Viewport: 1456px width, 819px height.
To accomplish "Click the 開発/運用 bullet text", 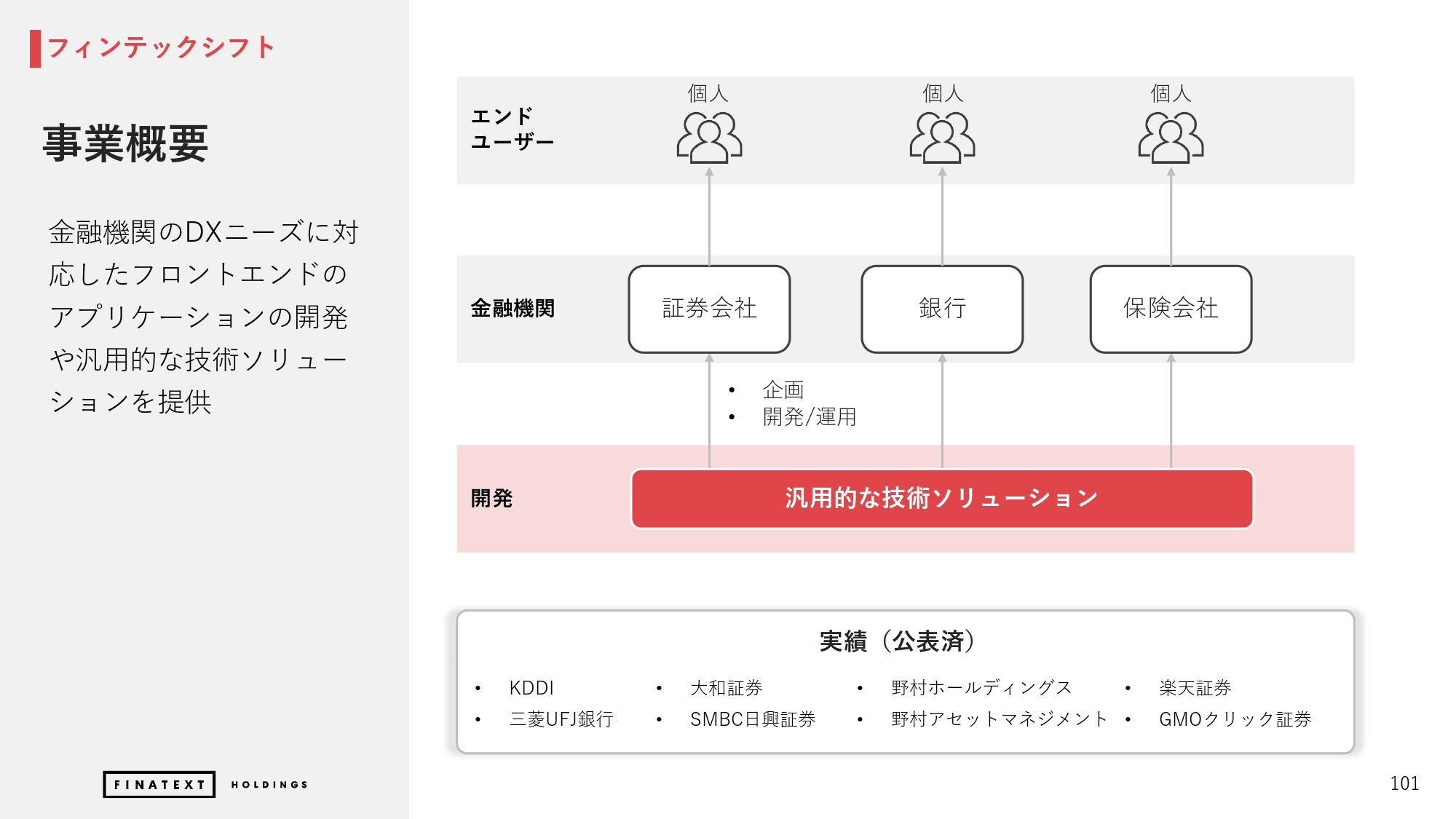I will pyautogui.click(x=809, y=417).
